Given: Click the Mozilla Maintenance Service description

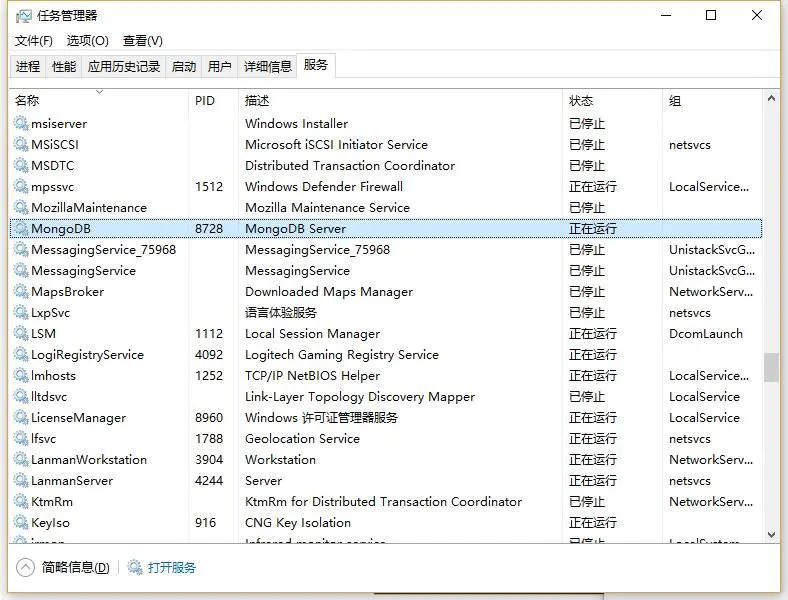Looking at the screenshot, I should (x=327, y=208).
